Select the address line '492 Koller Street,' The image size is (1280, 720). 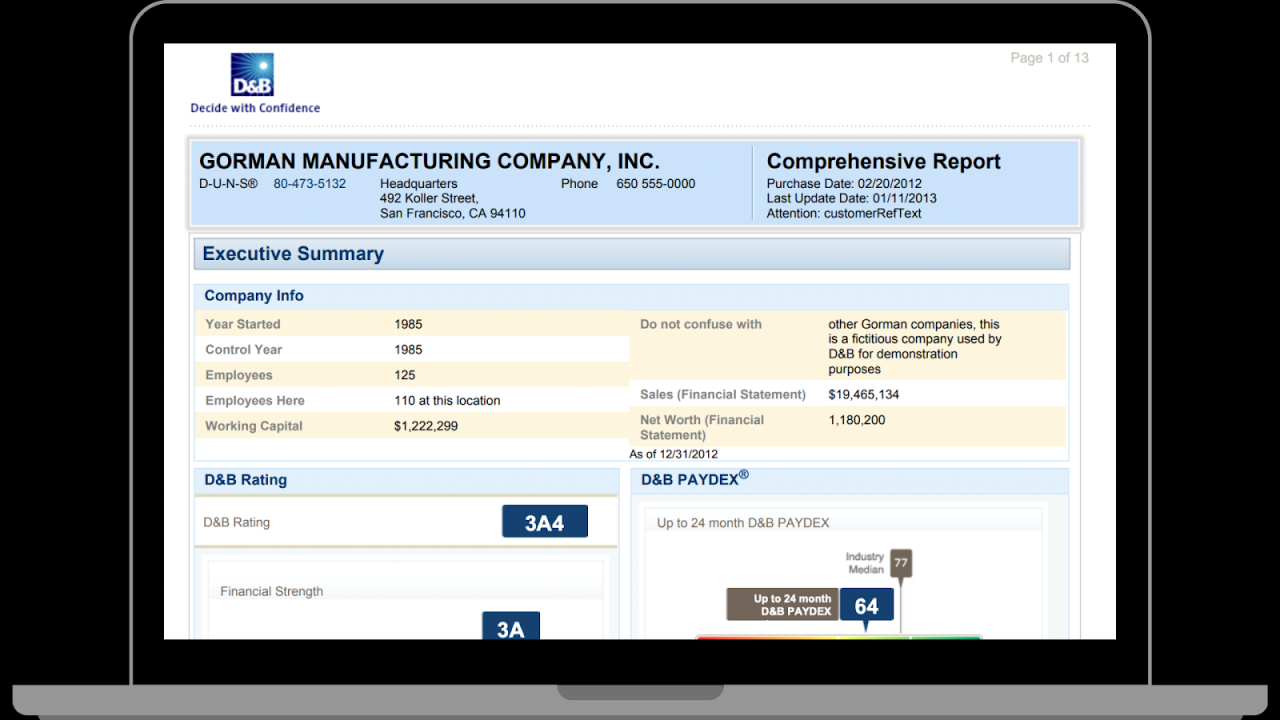click(x=429, y=199)
